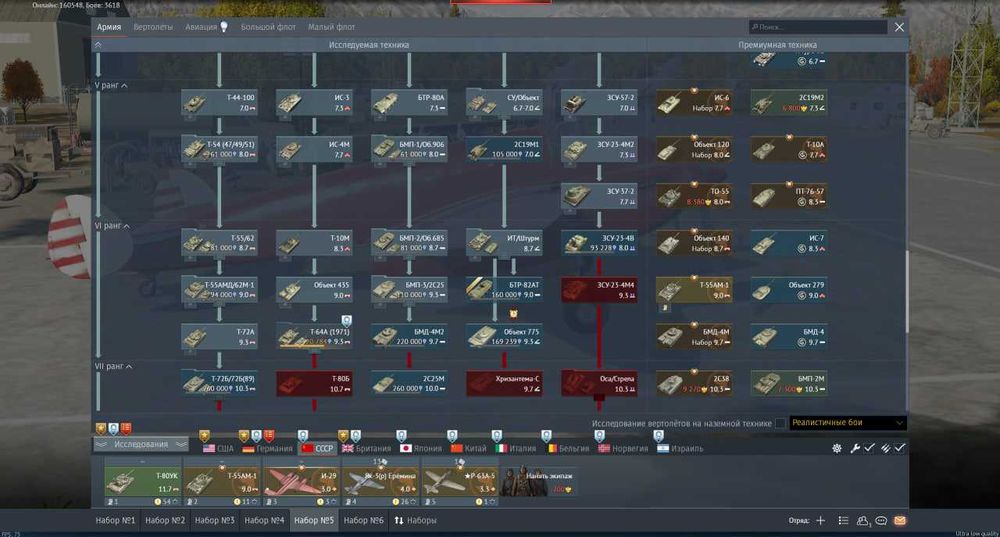Select preset Набор №1

115,520
